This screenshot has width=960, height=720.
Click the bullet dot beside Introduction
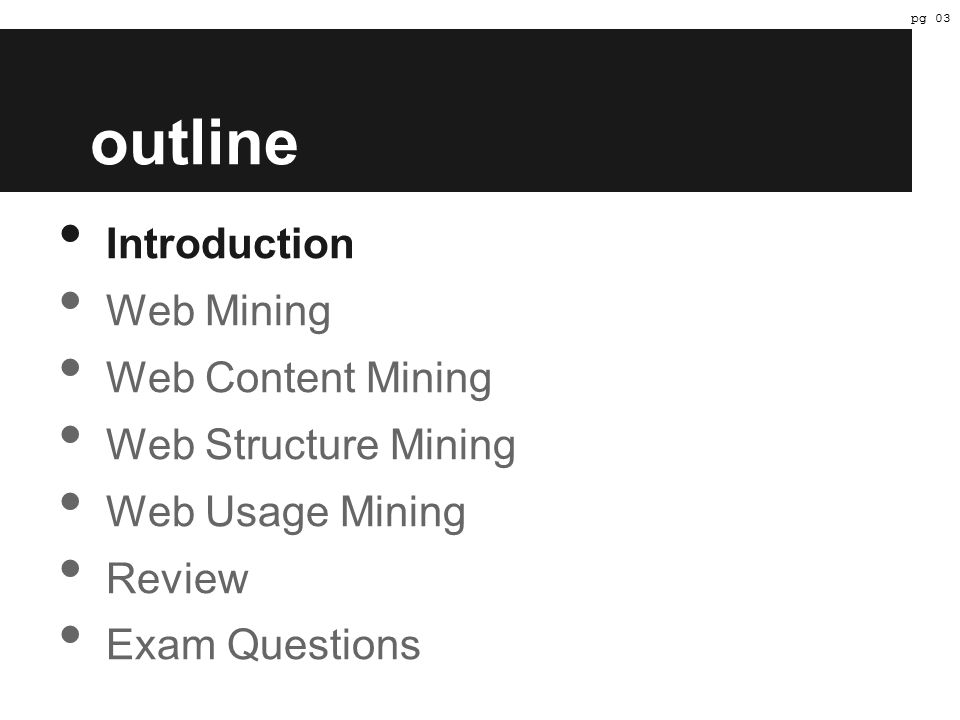tap(70, 234)
